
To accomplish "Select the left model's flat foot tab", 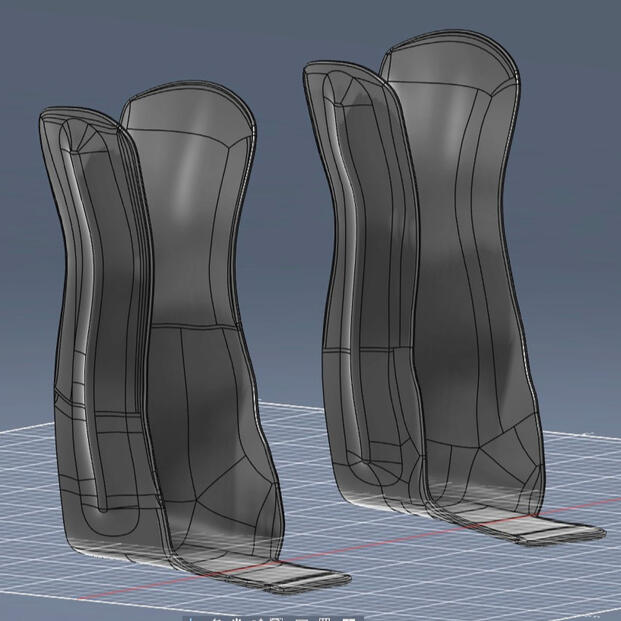I will click(x=293, y=574).
